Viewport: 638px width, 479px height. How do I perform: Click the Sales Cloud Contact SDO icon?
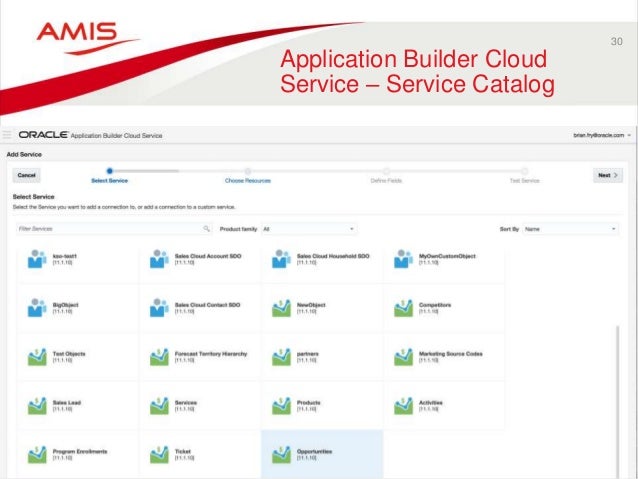159,308
